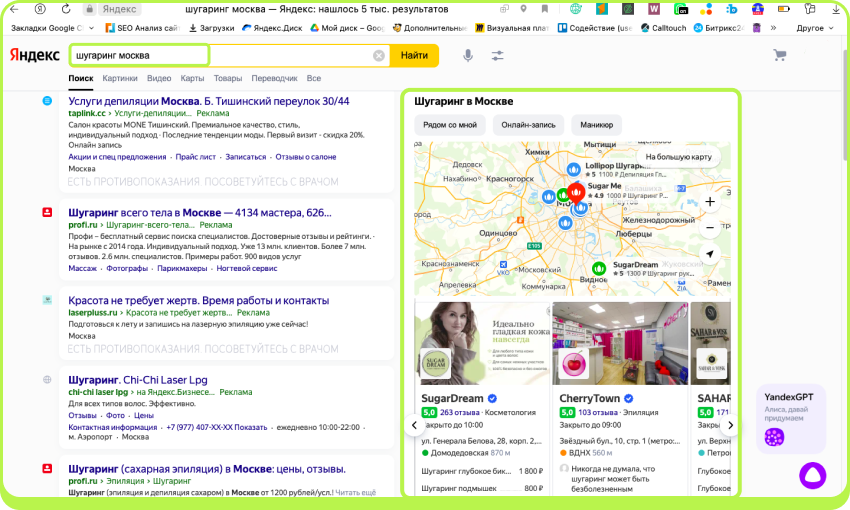Zoom in the map with plus button
Viewport: 850px width, 510px height.
tap(710, 202)
